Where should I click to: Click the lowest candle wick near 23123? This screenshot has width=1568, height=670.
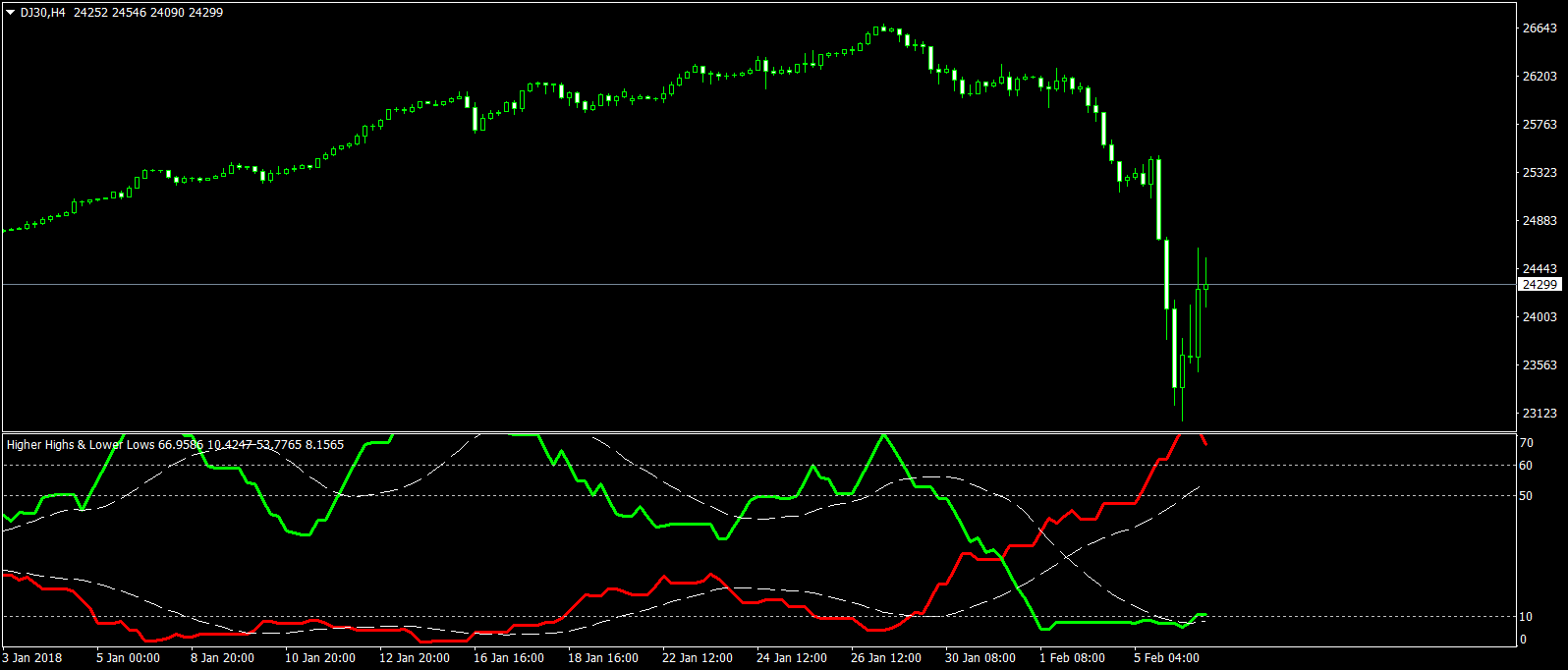click(x=1182, y=408)
